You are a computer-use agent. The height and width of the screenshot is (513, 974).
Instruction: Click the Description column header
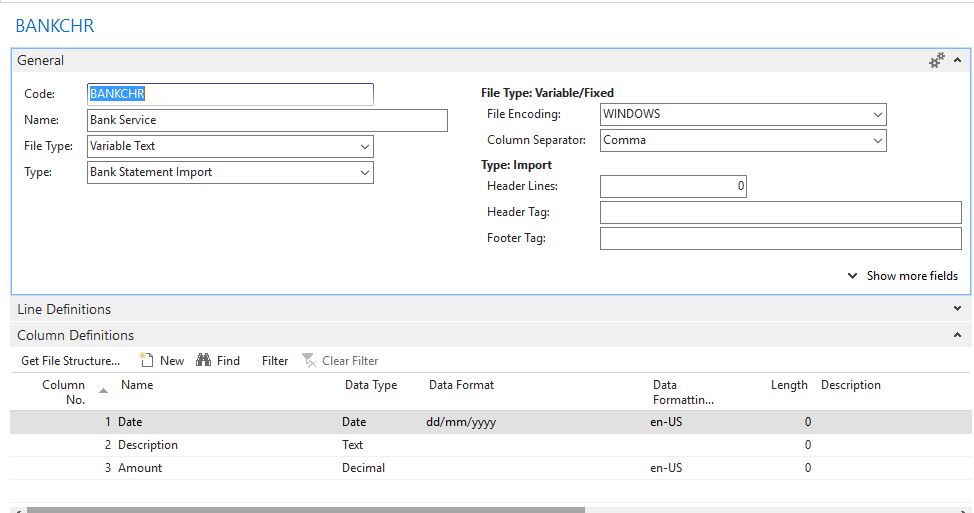point(850,385)
